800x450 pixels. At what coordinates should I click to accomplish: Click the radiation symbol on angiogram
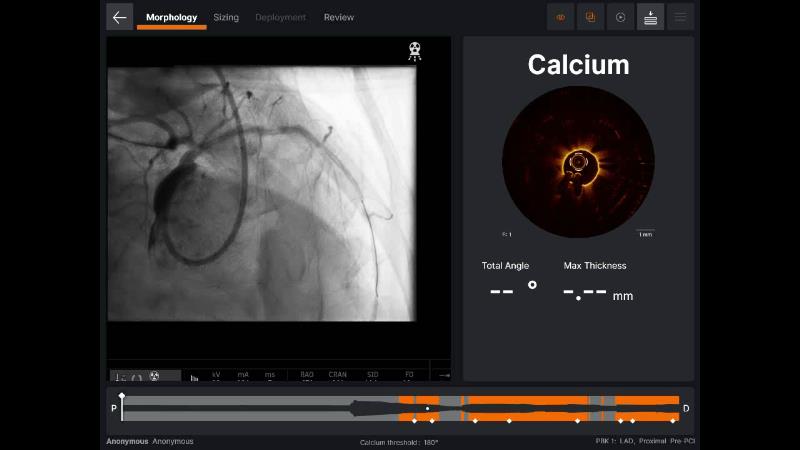pyautogui.click(x=414, y=51)
